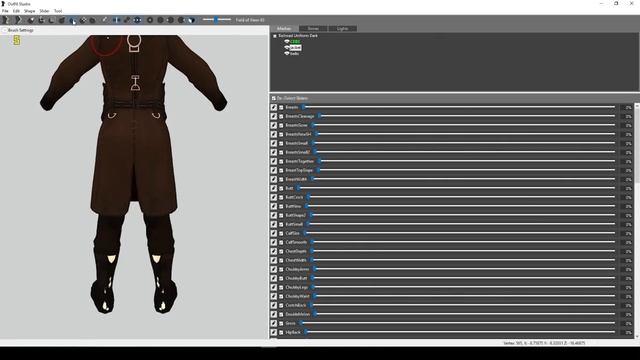Click the yellow S badge in the viewport
Image resolution: width=640 pixels, height=360 pixels.
[x=16, y=40]
